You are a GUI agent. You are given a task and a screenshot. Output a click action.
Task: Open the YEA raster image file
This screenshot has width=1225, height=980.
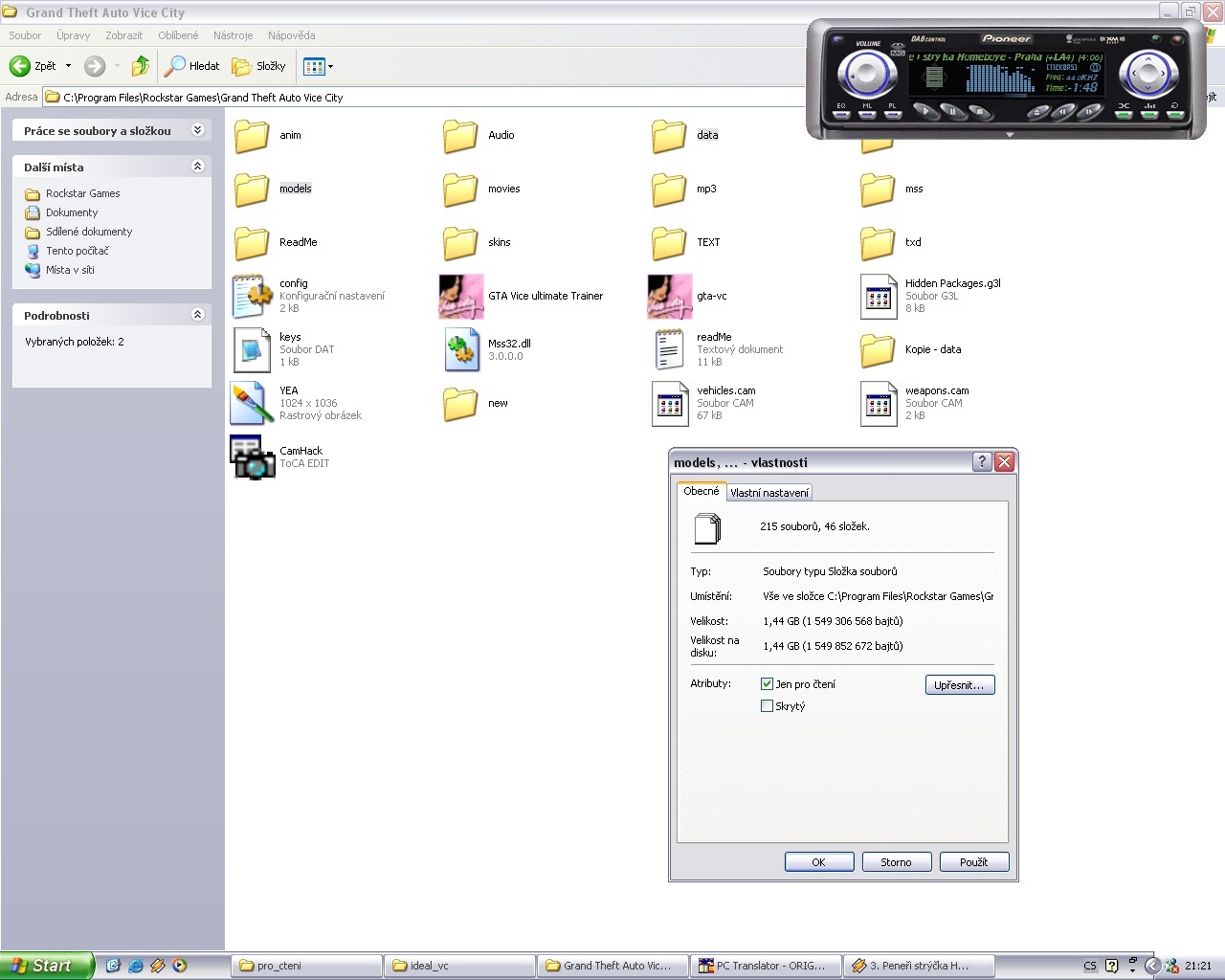pos(253,403)
